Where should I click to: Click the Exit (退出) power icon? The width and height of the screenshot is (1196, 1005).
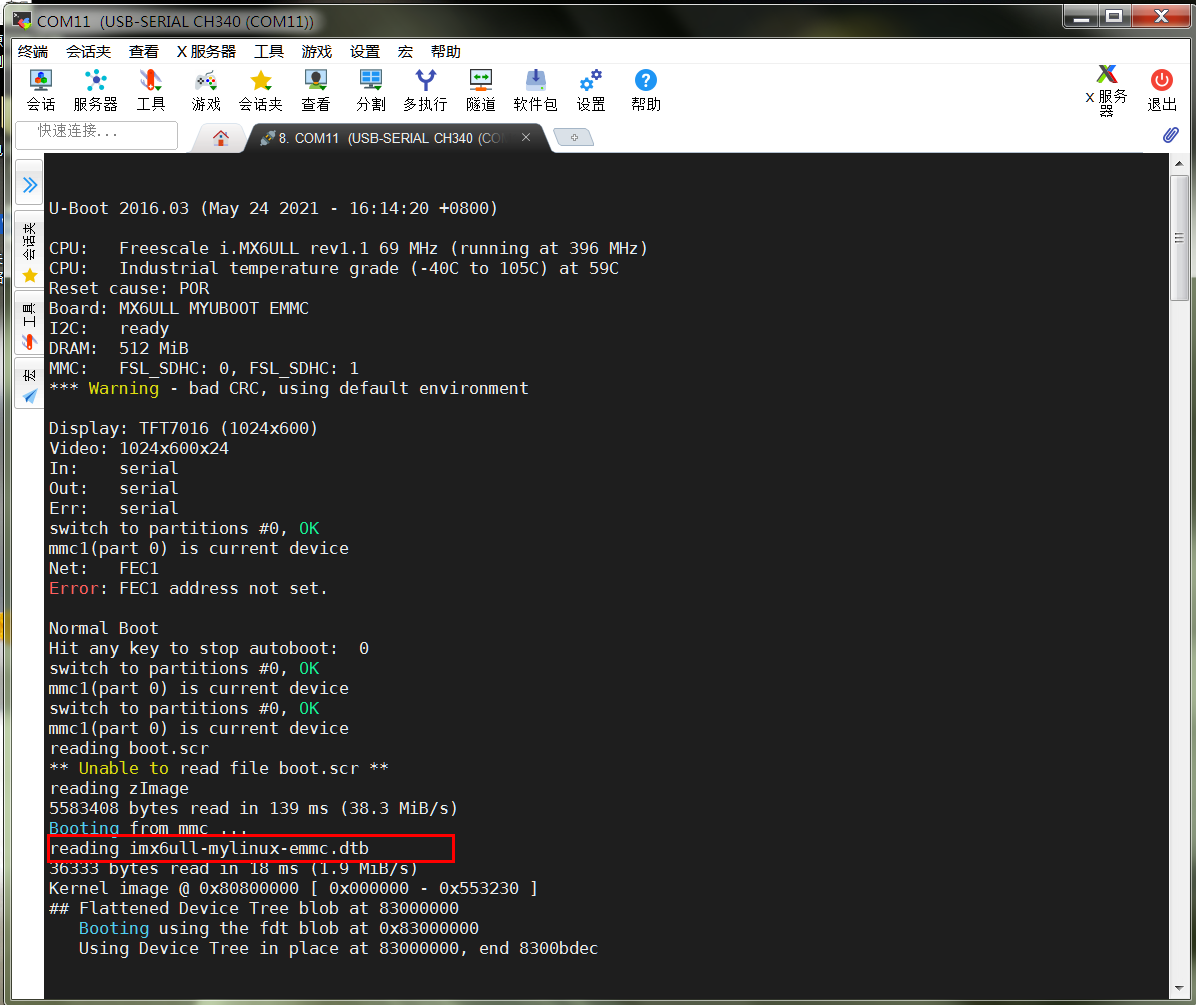pyautogui.click(x=1162, y=90)
